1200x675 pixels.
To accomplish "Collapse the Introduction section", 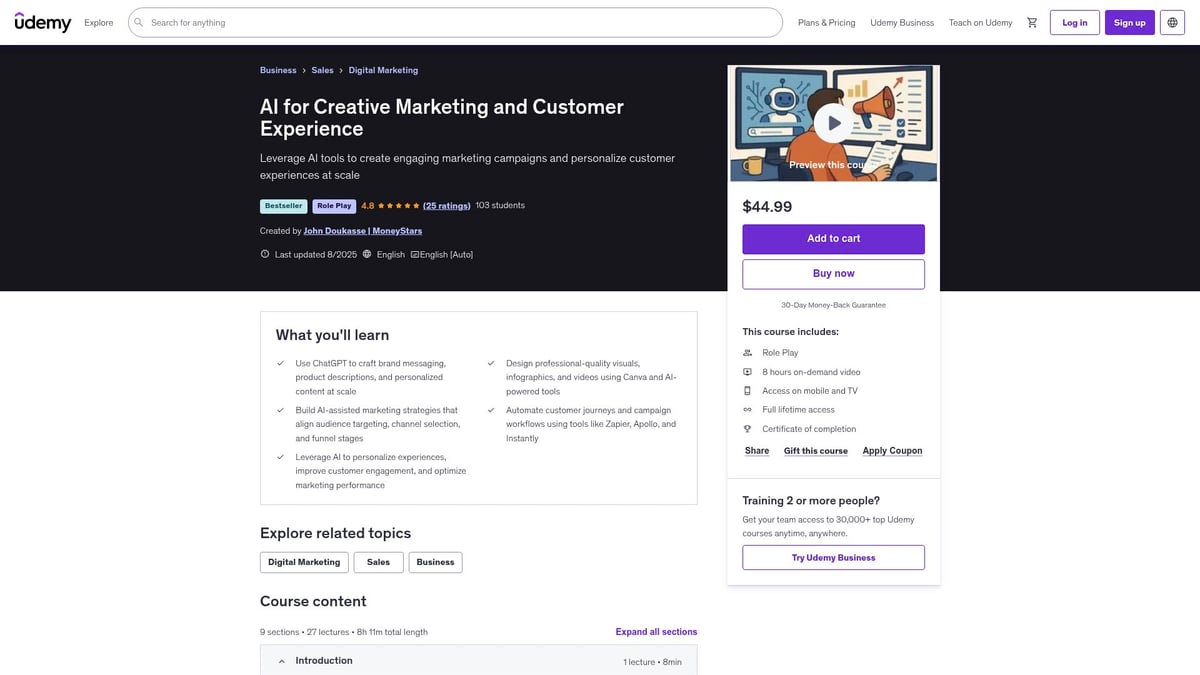I will pos(281,660).
